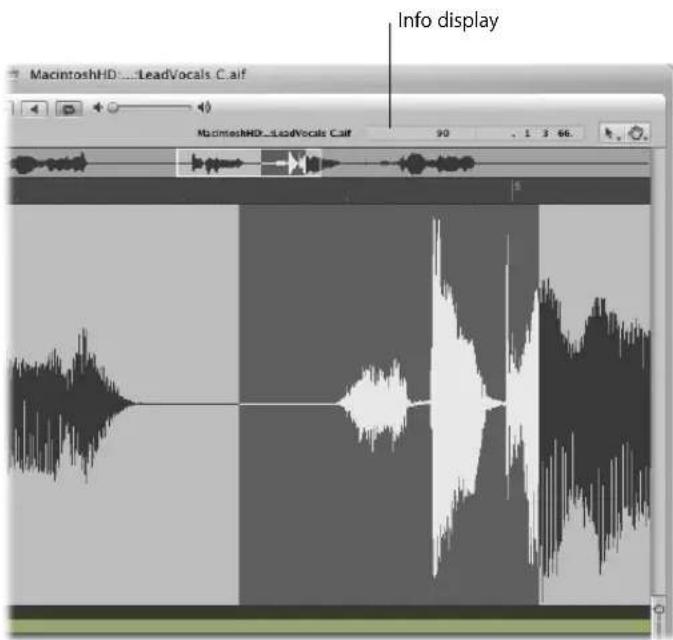The width and height of the screenshot is (673, 640).
Task: Click the speaker Prelisten button
Action: (x=34, y=109)
